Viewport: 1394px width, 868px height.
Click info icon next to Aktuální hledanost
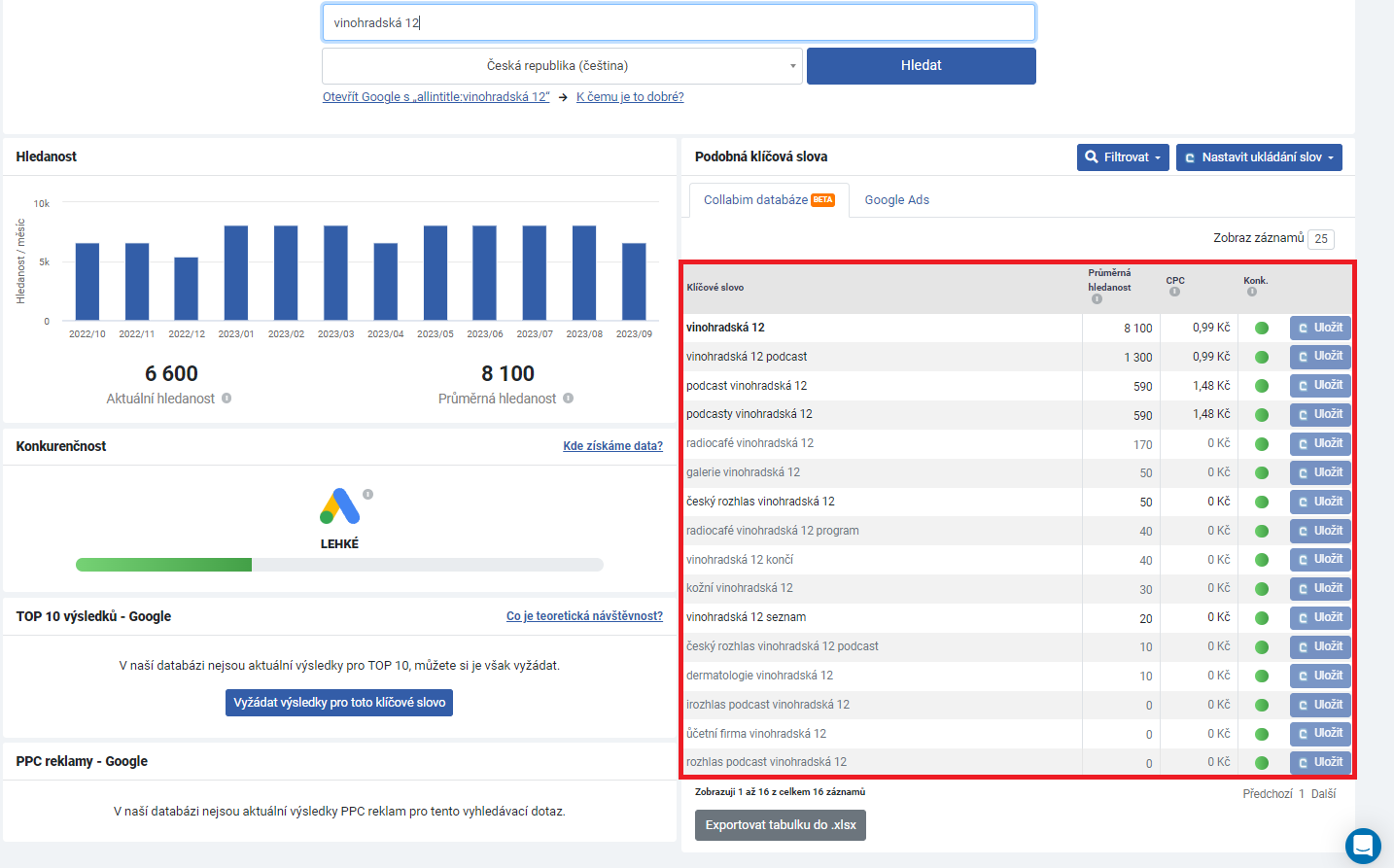[x=227, y=399]
